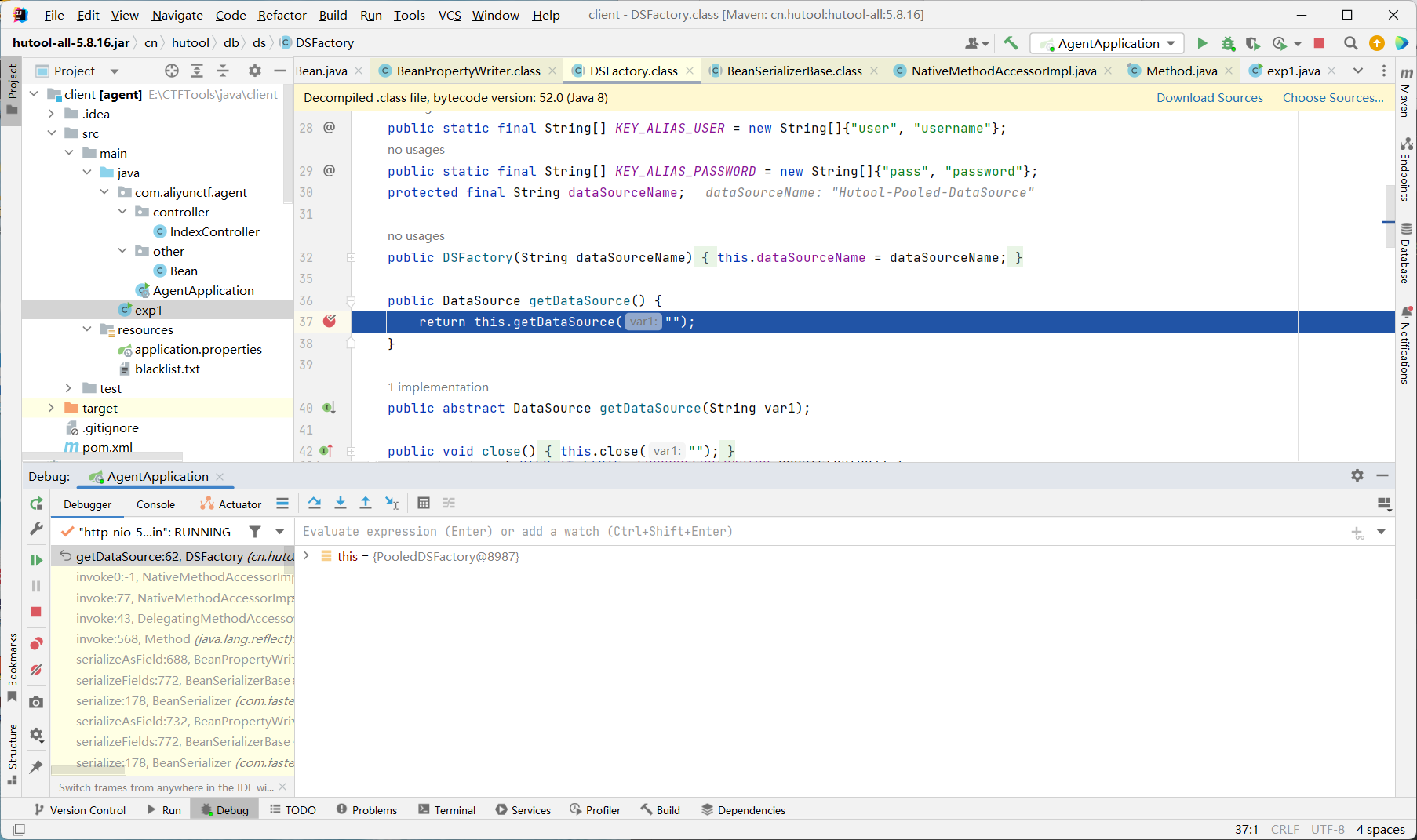Collapse all items in Project panel
This screenshot has width=1417, height=840.
tap(223, 71)
